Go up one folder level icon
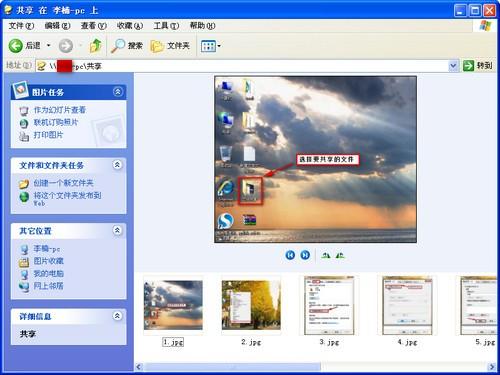The height and width of the screenshot is (375, 500). tap(96, 46)
